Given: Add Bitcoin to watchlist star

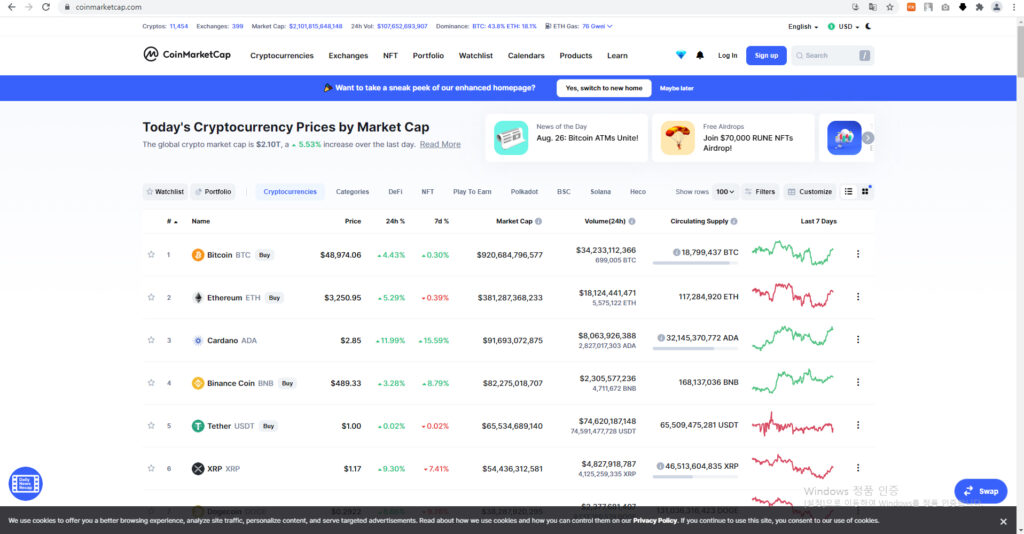Looking at the screenshot, I should pos(151,255).
